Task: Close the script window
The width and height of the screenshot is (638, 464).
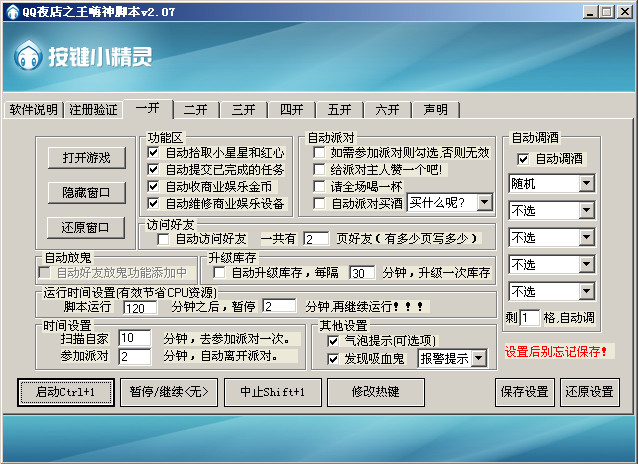Action: 625,12
